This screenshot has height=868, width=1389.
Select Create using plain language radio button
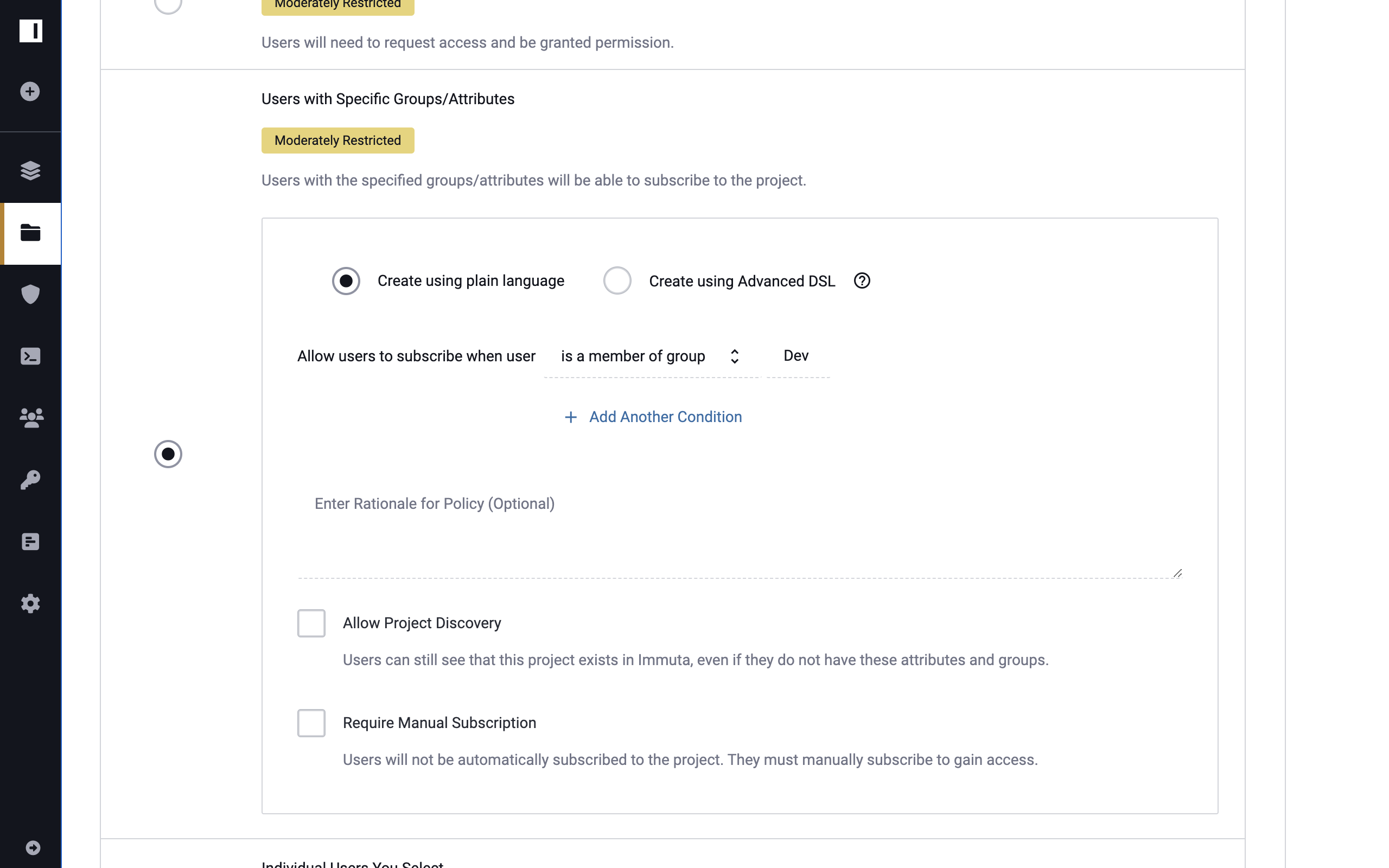346,281
